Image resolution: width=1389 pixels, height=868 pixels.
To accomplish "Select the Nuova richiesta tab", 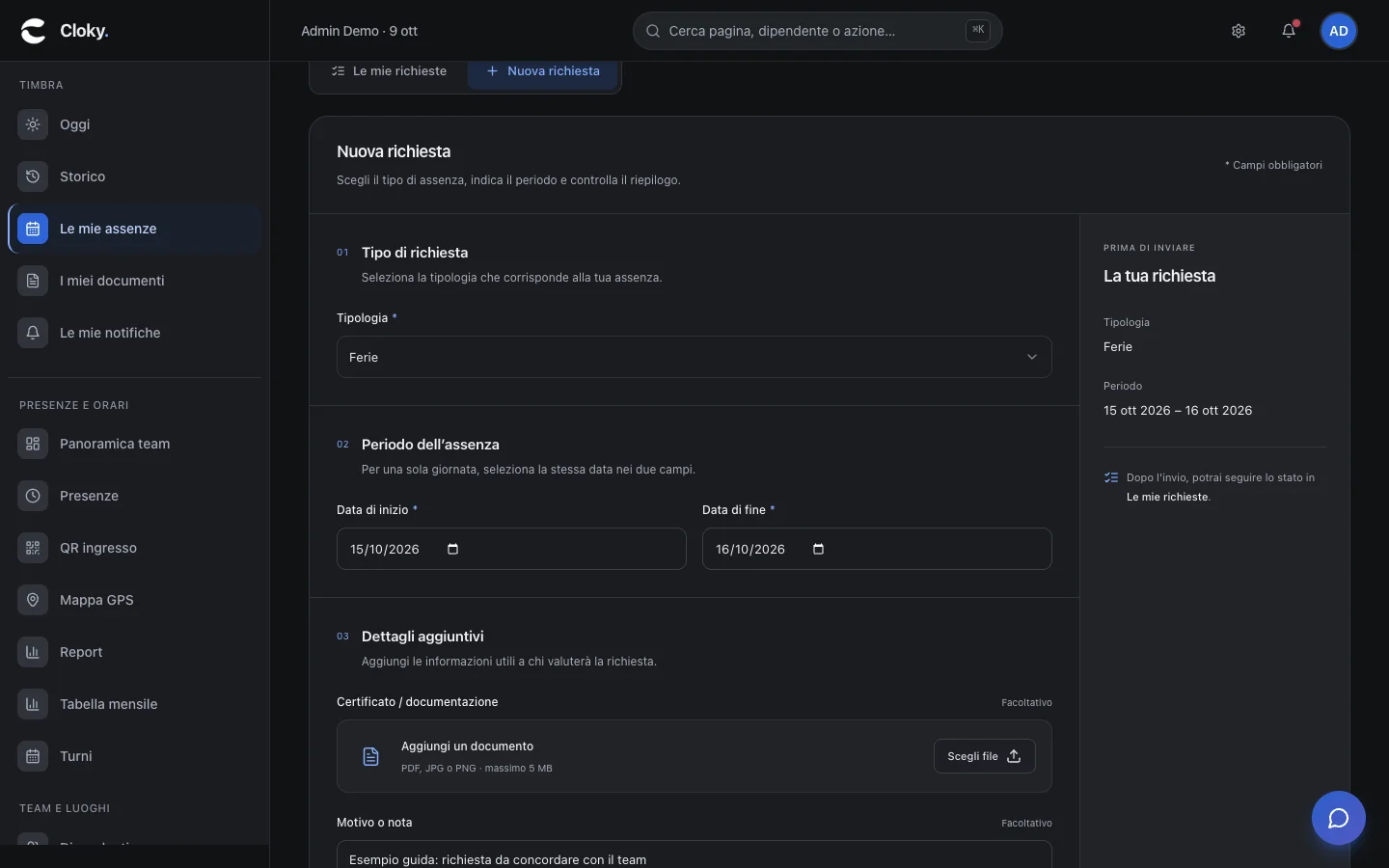I will tap(543, 71).
